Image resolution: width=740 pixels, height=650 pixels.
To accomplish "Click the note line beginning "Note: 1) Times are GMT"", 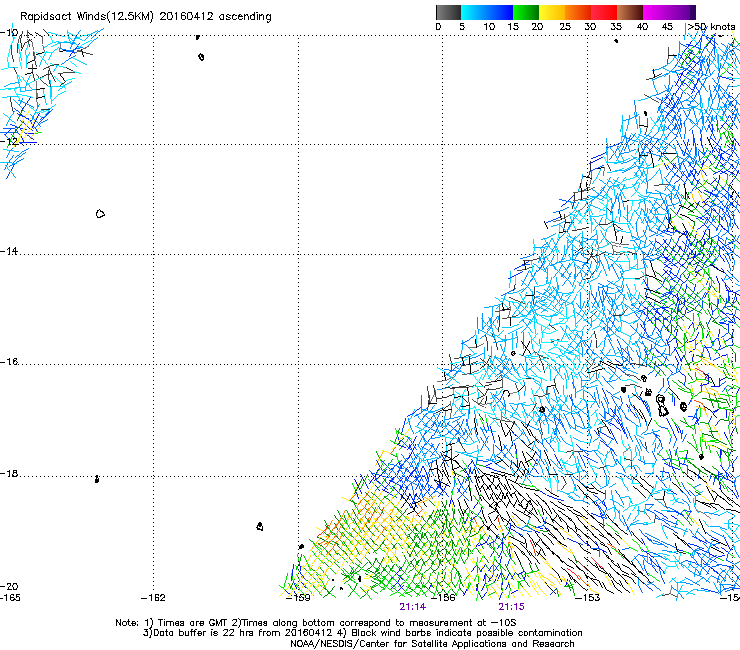I will [x=316, y=623].
